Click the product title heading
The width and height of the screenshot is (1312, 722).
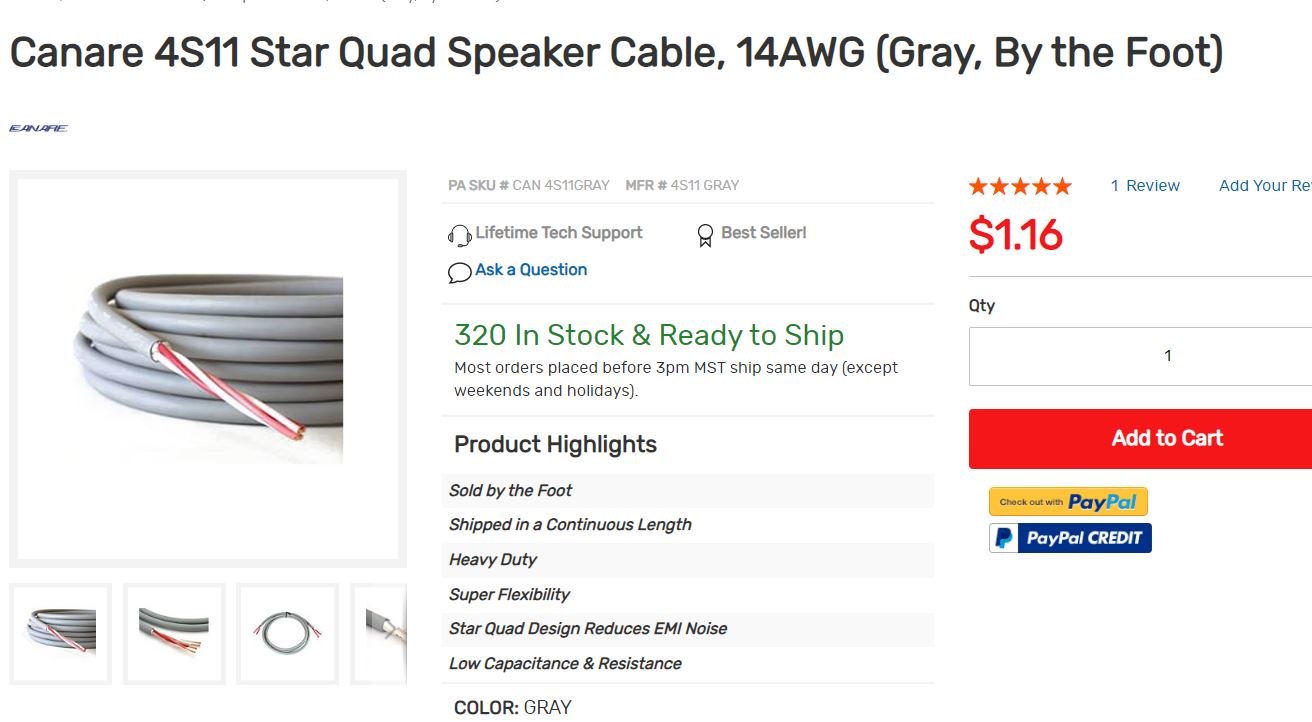pyautogui.click(x=616, y=53)
